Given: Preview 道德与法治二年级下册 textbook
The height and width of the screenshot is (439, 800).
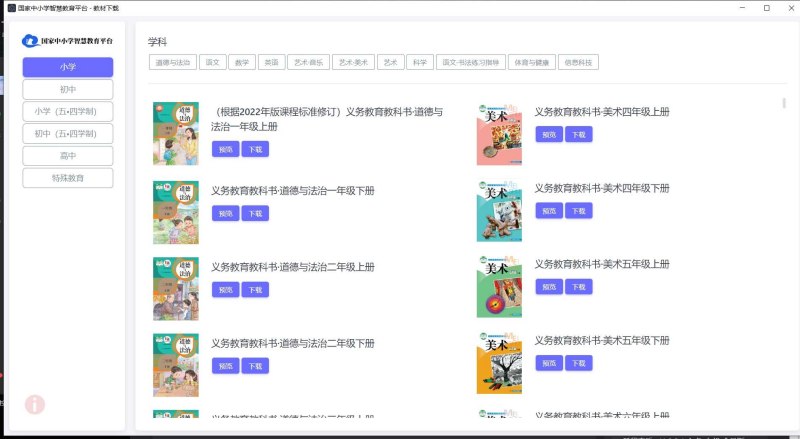Looking at the screenshot, I should [226, 366].
